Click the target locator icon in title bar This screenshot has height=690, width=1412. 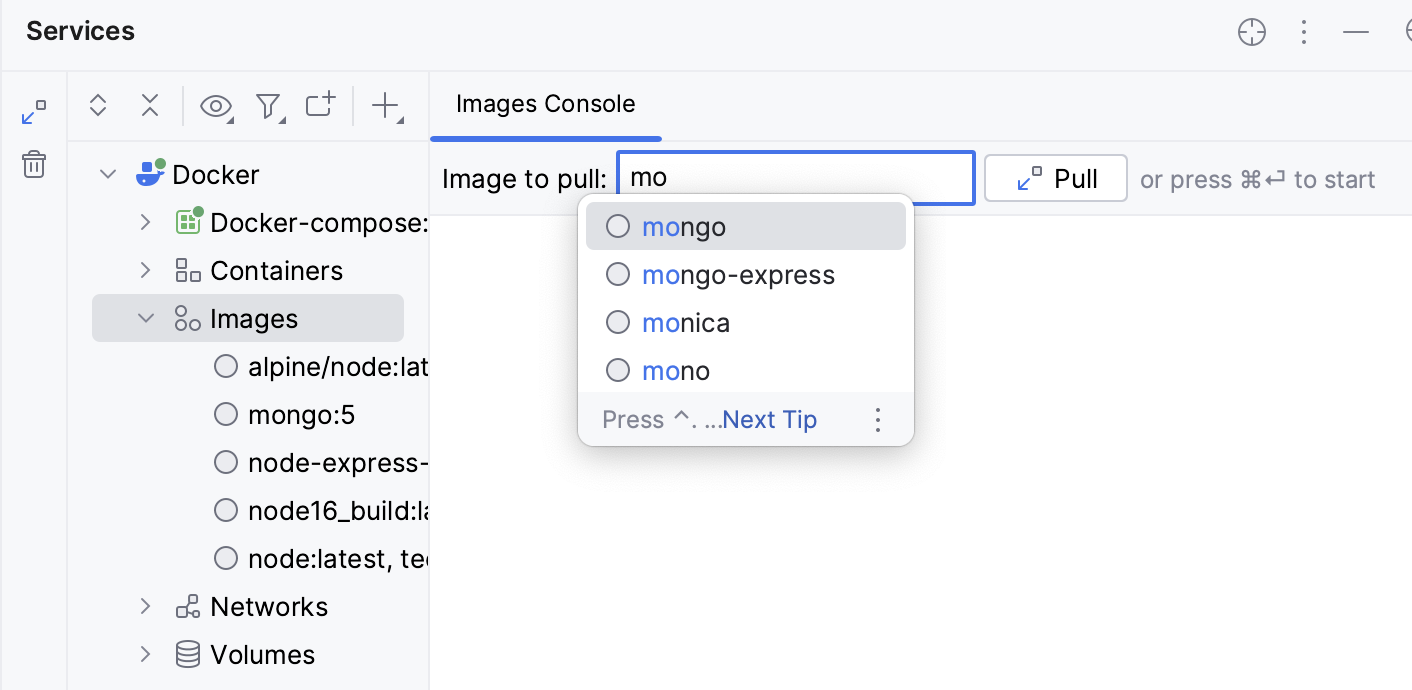point(1252,32)
